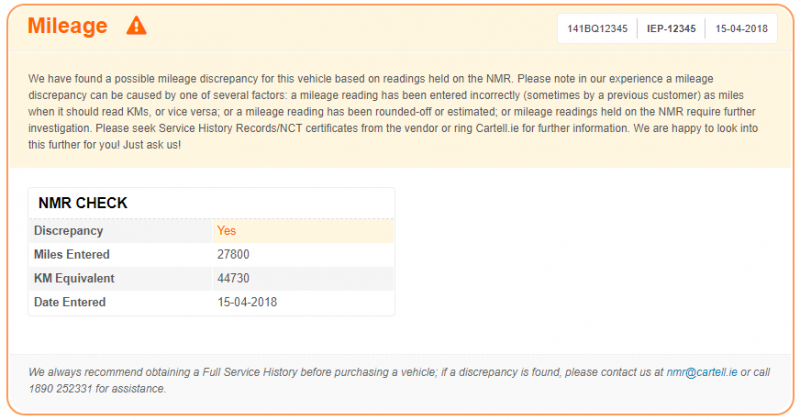Select the IEP-12345 reference tag
Viewport: 800px width, 420px height.
671,29
